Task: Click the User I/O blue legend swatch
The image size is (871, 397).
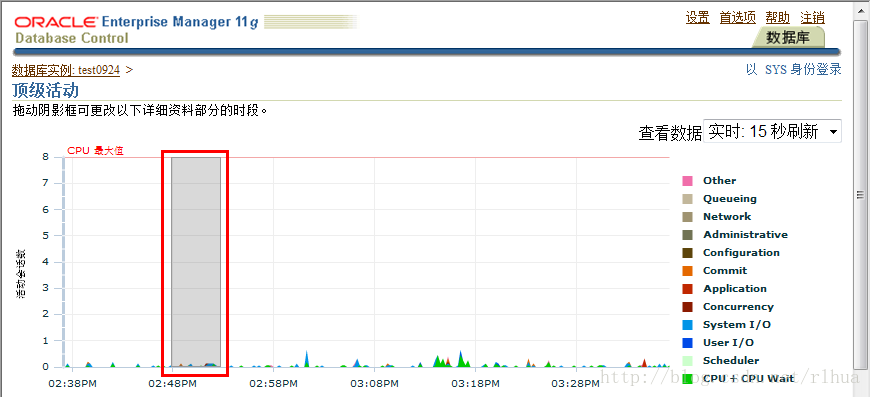Action: tap(687, 343)
